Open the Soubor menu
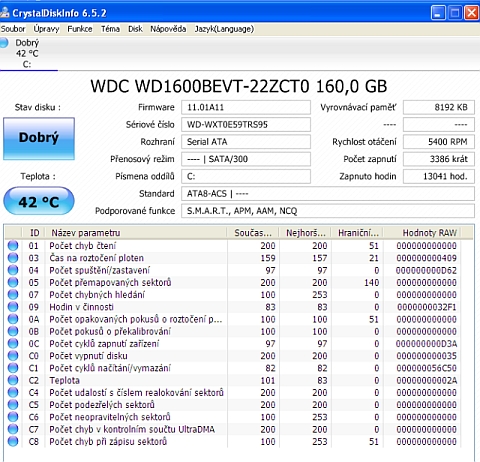Screen dimensions: 480x462 pyautogui.click(x=13, y=29)
